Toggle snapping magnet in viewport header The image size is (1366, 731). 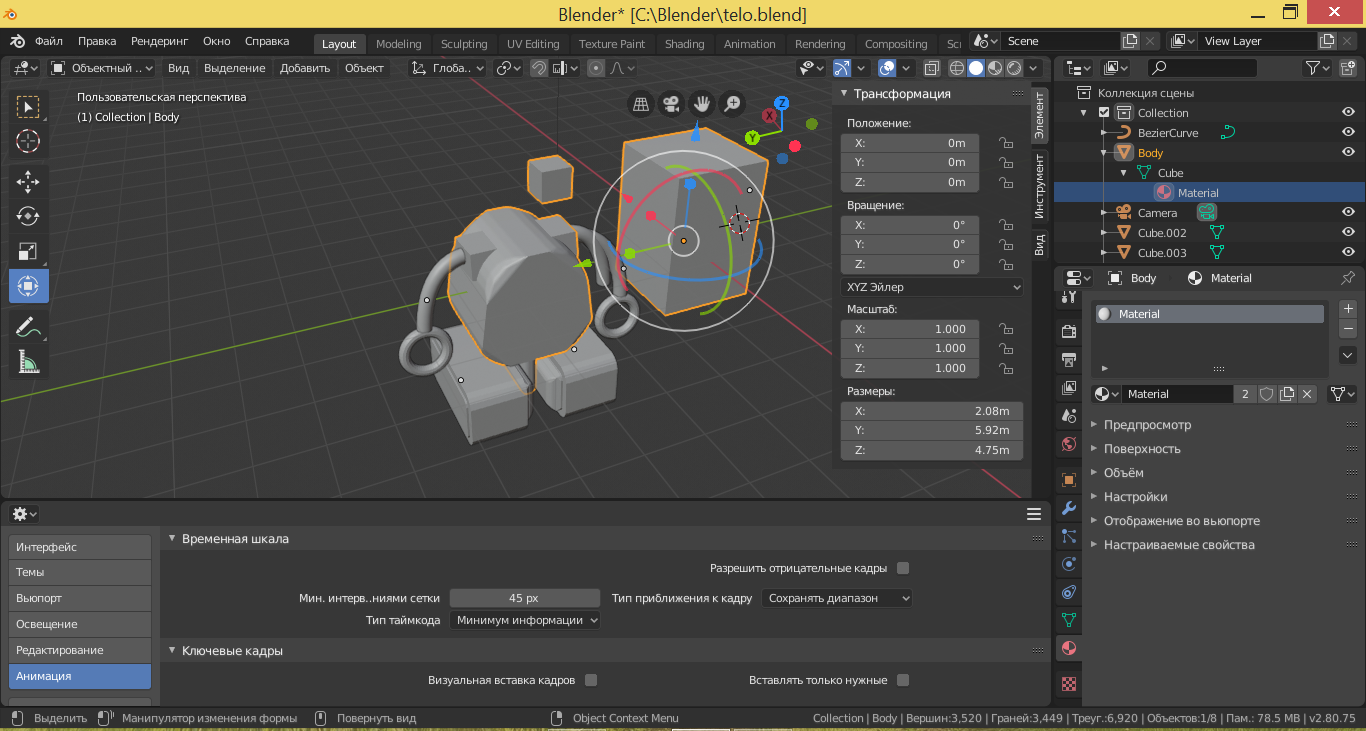[539, 68]
